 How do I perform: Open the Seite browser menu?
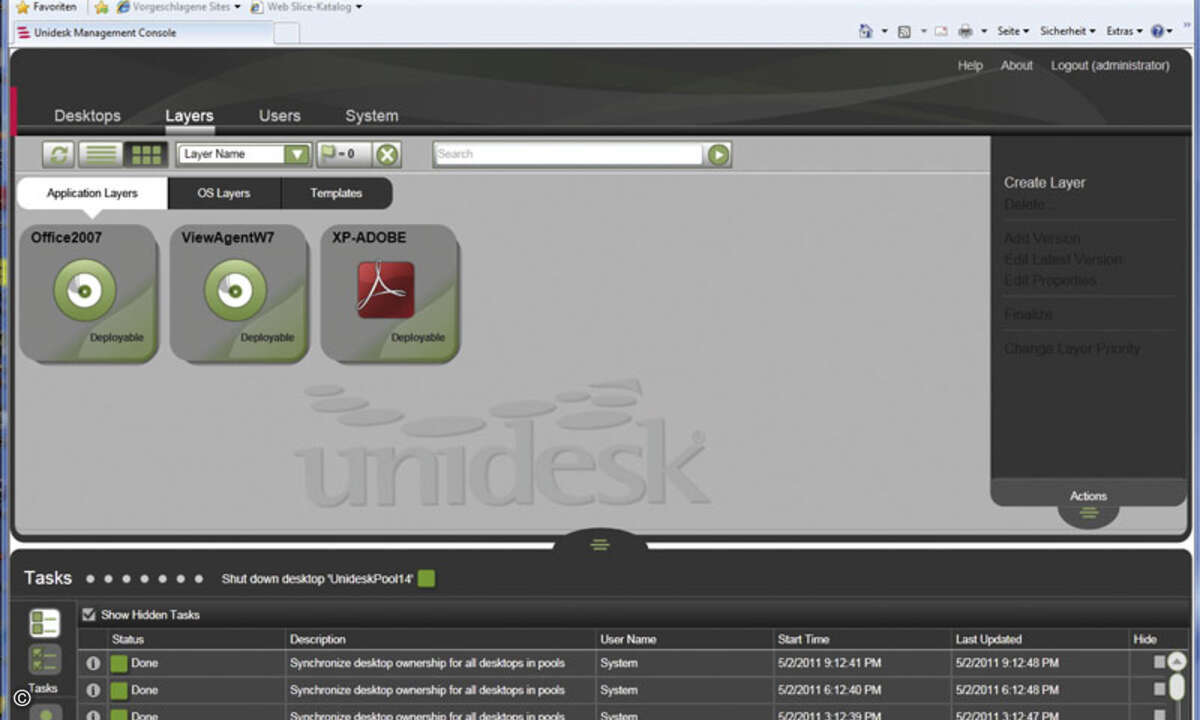coord(1013,31)
